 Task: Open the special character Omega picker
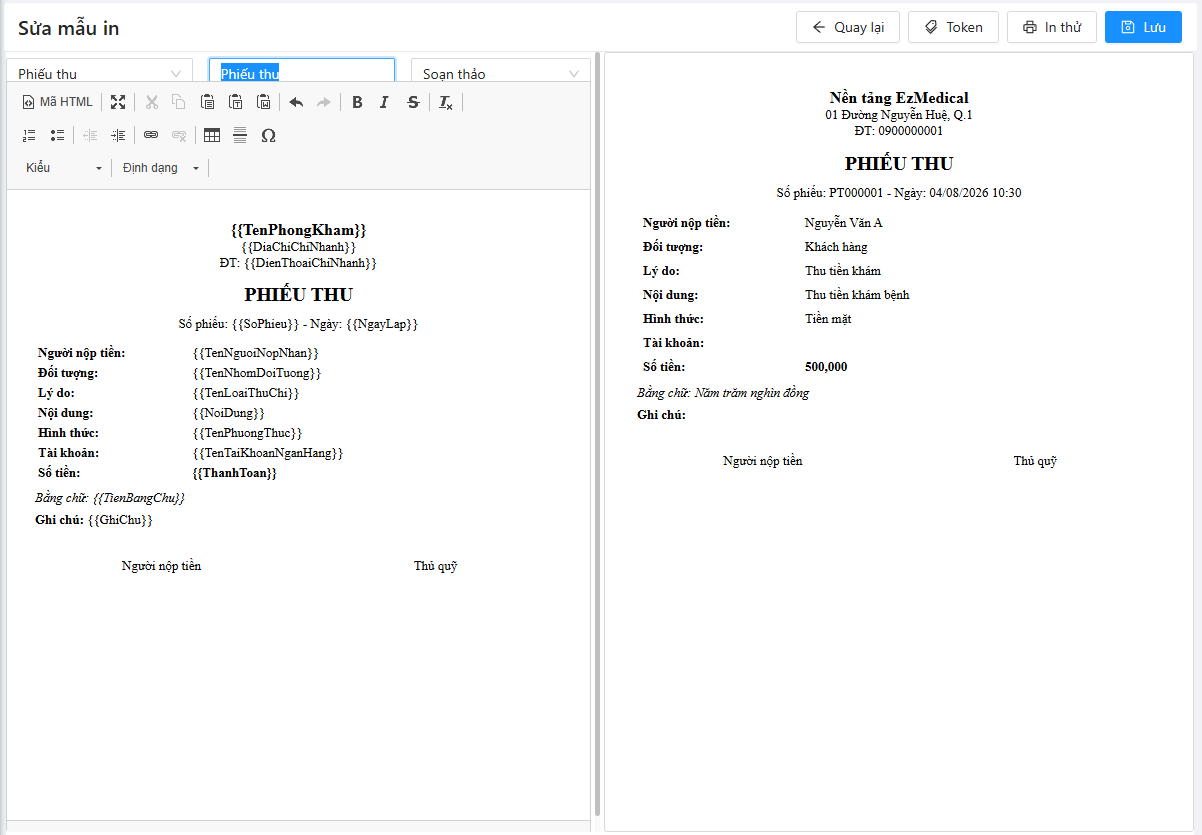point(268,135)
